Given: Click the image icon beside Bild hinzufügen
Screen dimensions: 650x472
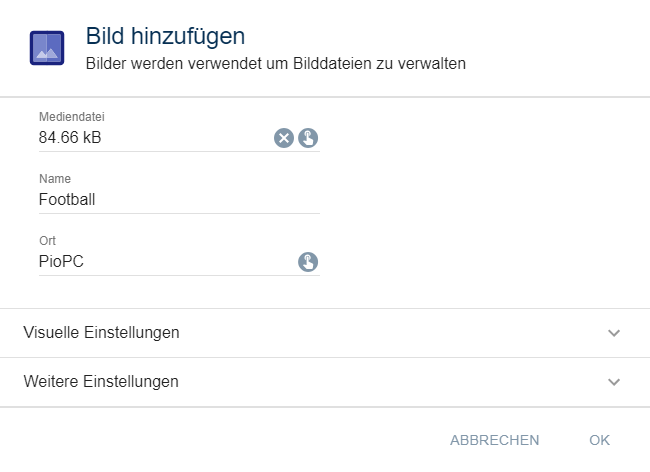Looking at the screenshot, I should point(47,48).
